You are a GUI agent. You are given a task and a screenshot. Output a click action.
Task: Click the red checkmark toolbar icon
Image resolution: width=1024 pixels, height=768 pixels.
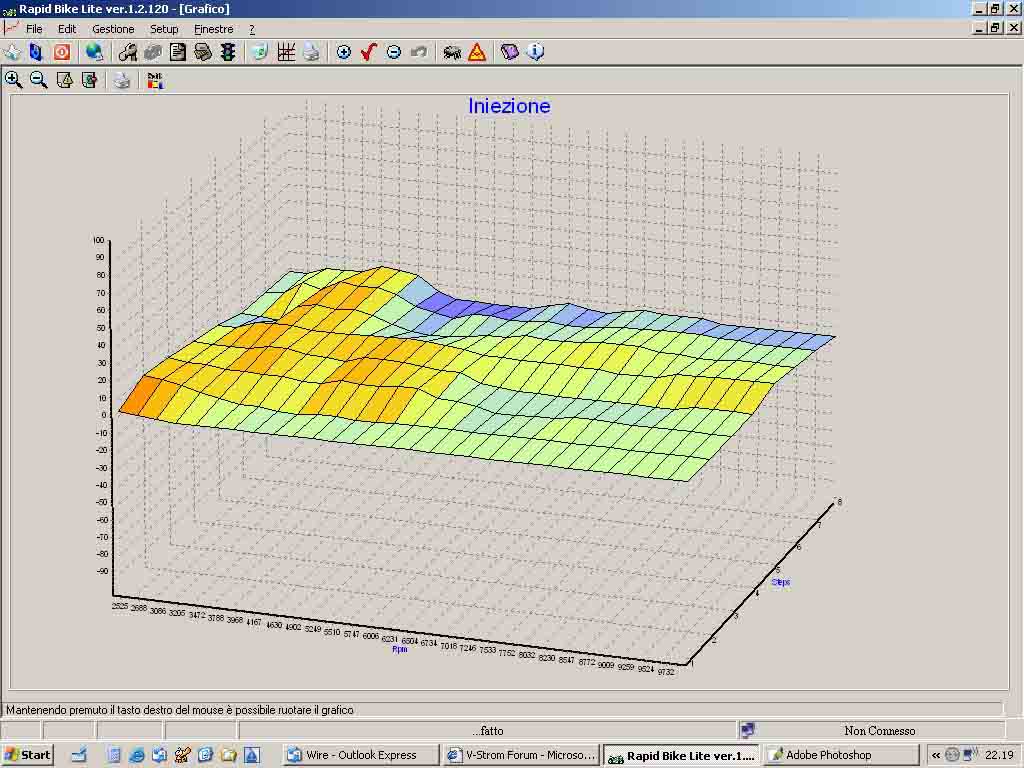[369, 52]
